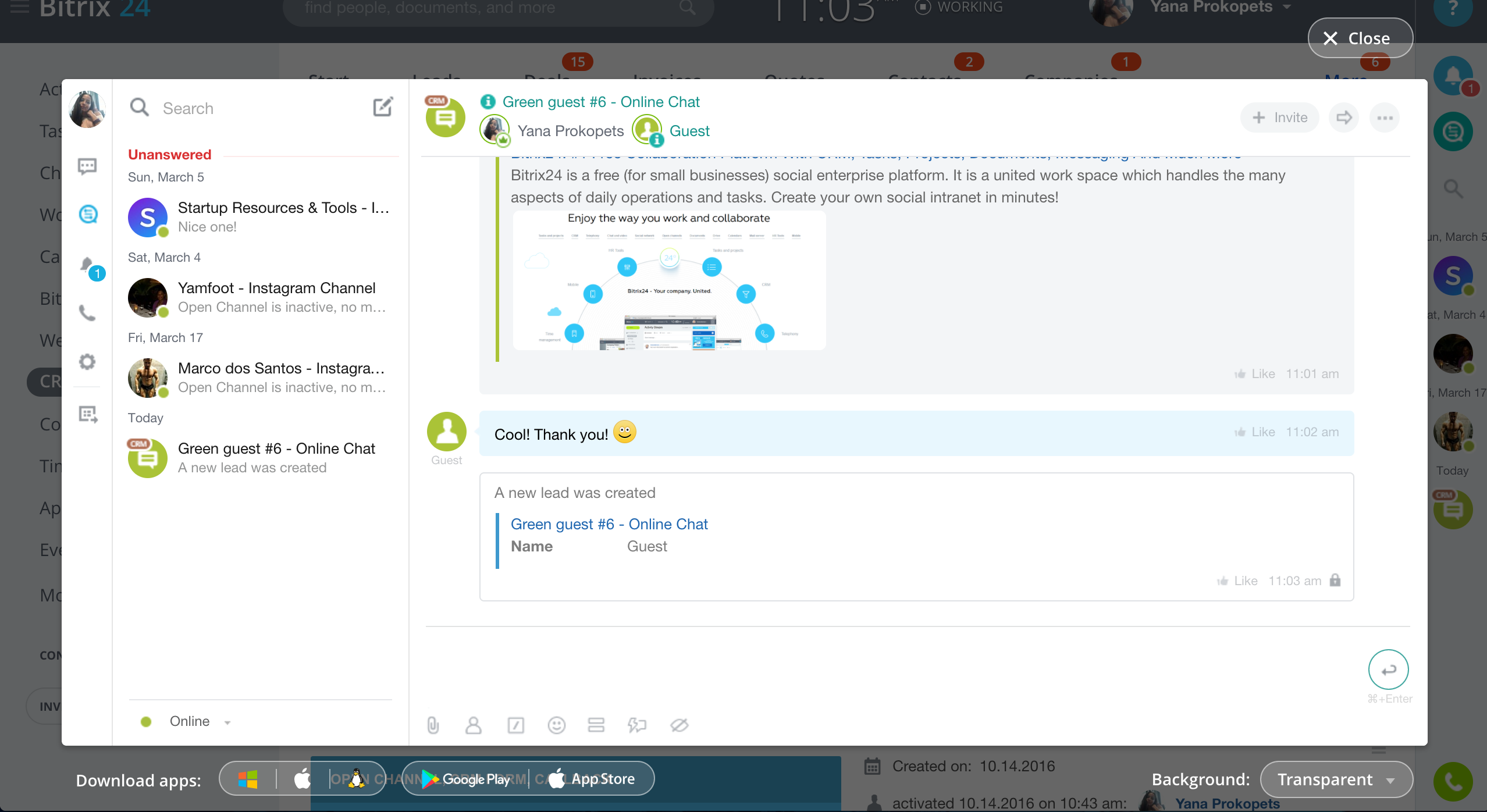Like the Cool! Thank you! message
Screen dimensions: 1487x812
(1255, 432)
